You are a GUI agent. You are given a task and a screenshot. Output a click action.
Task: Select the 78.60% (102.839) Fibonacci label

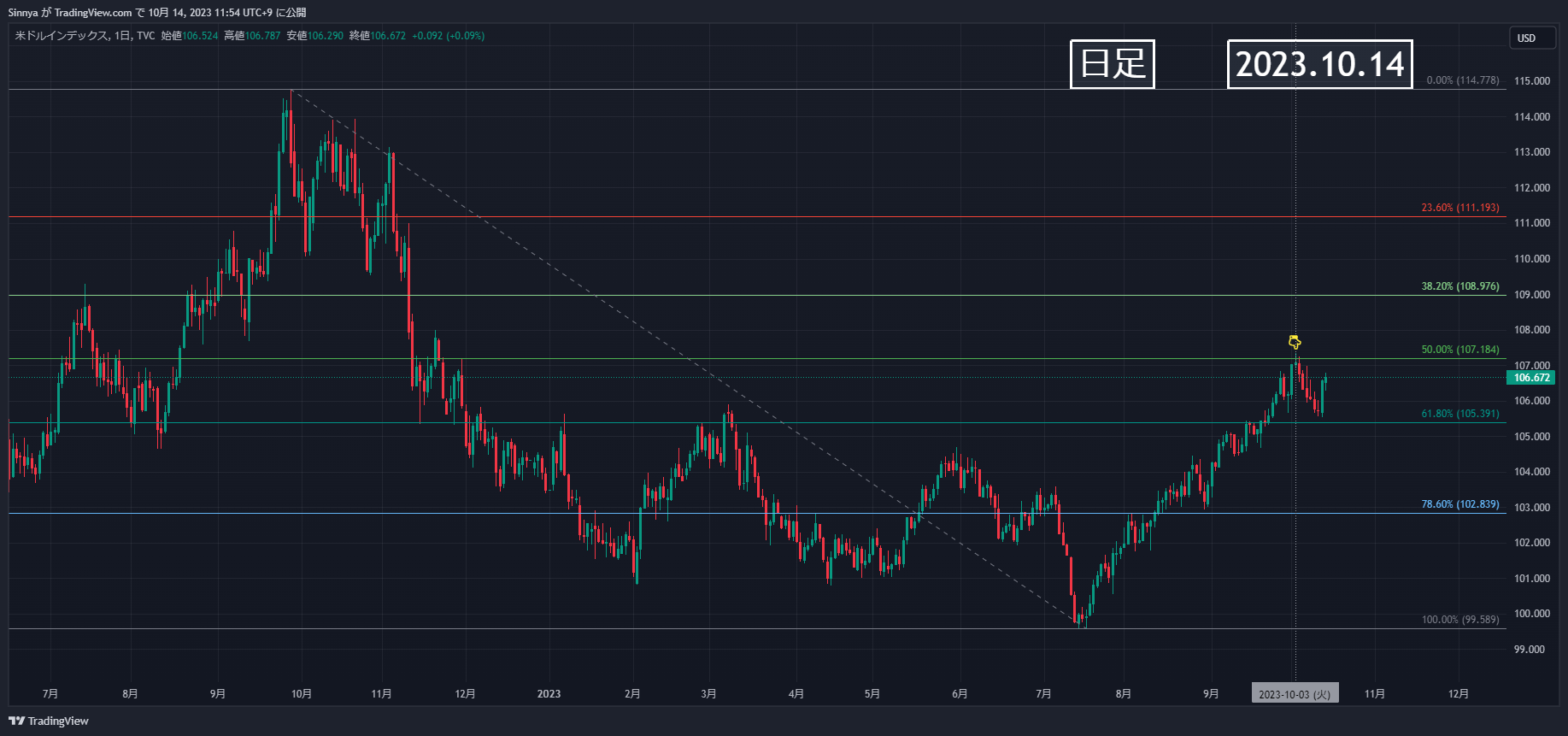coord(1459,504)
